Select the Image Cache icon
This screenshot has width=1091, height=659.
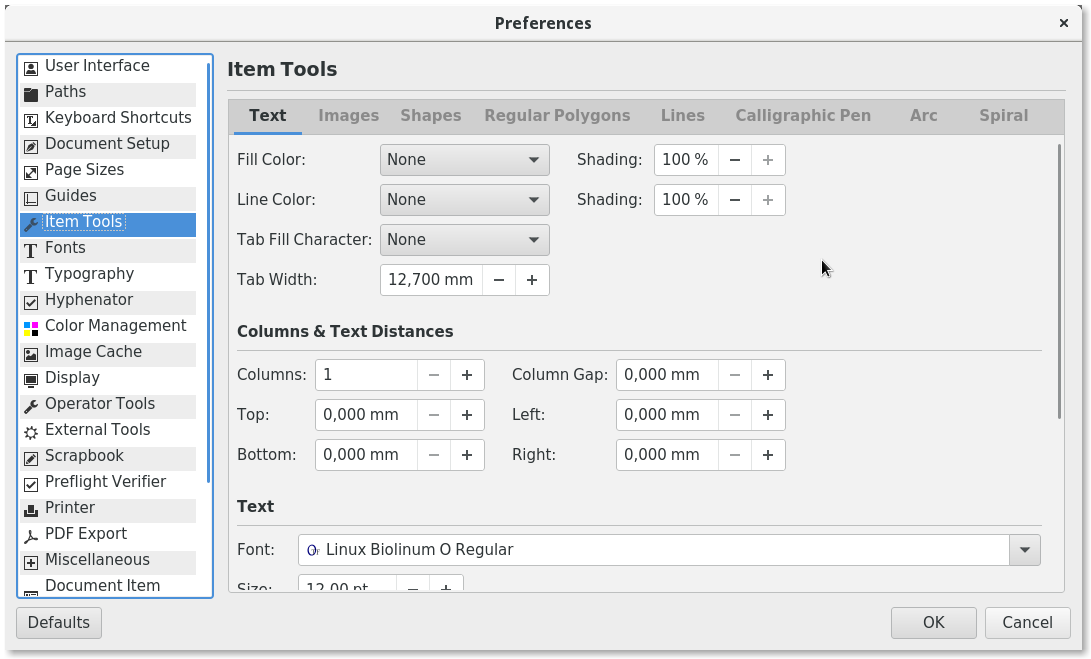coord(31,353)
